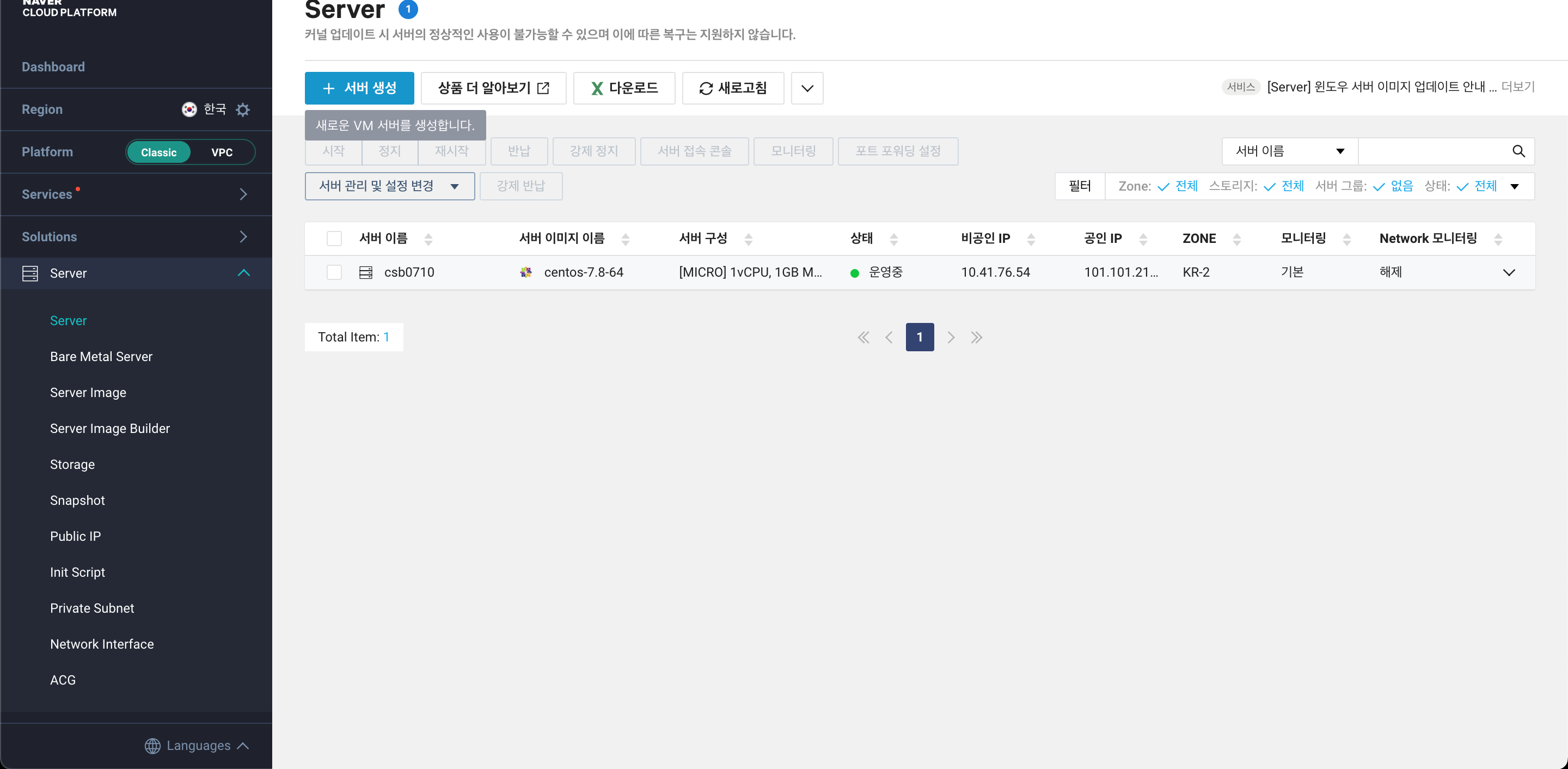1568x769 pixels.
Task: Expand csb0710 row details chevron
Action: click(1508, 272)
